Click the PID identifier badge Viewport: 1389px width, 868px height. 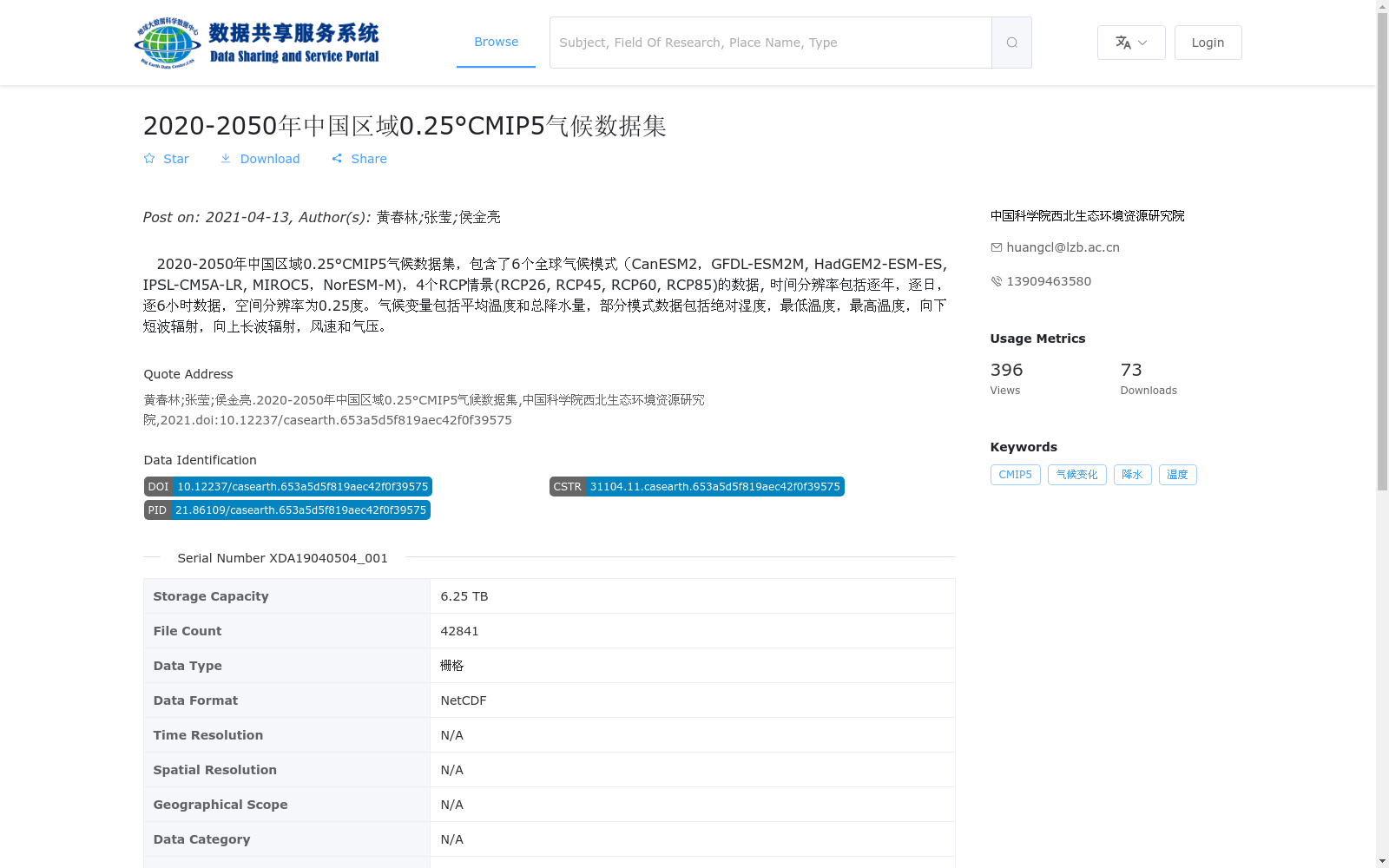point(287,510)
